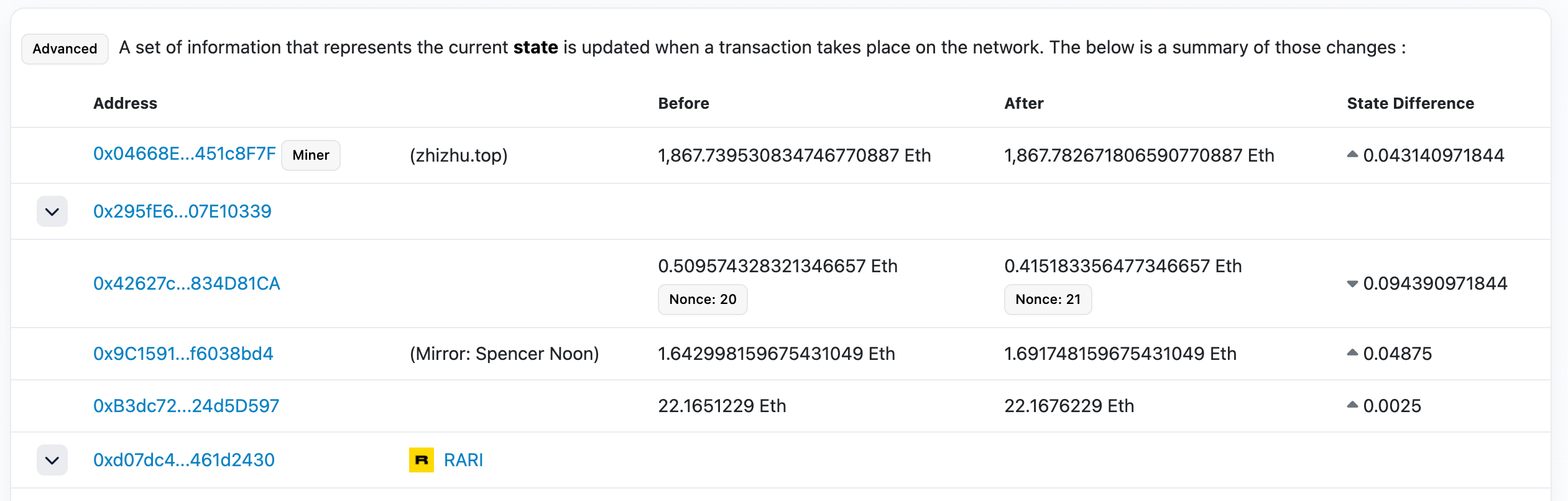Viewport: 1568px width, 501px height.
Task: Expand the 0xd07dc4...461d2430 RARI row chevron
Action: 52,461
